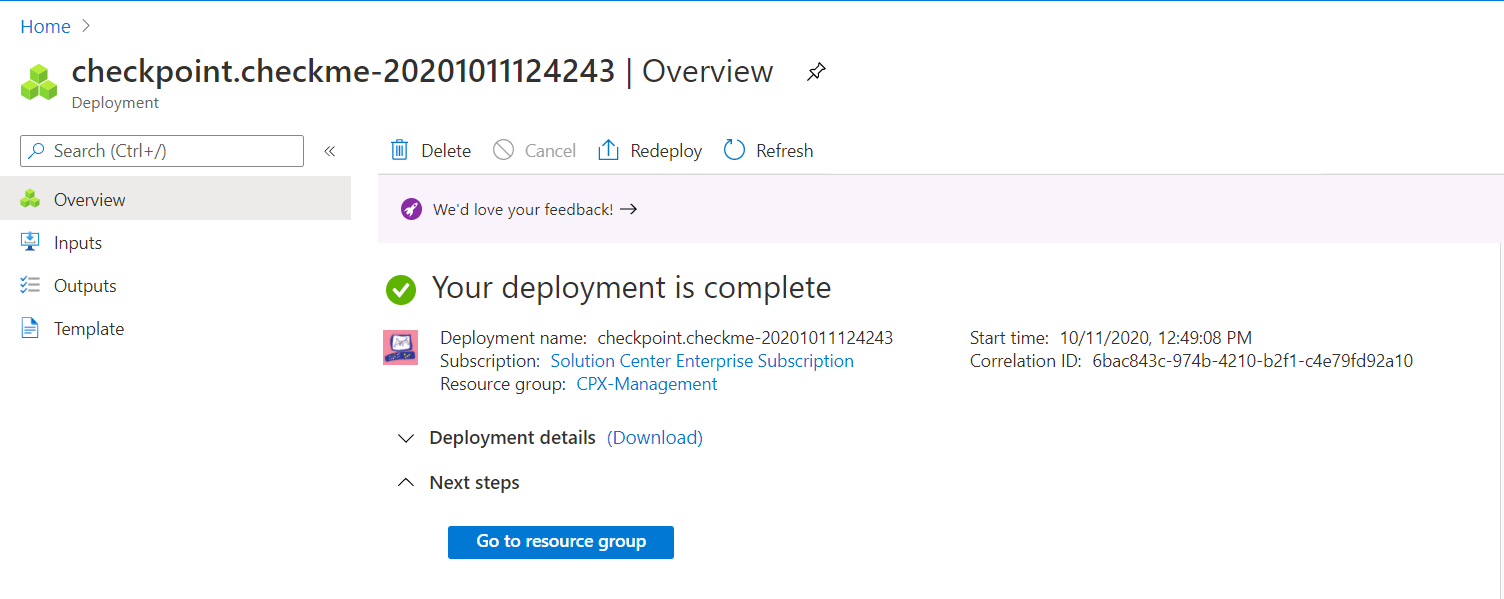Click the feedback arrow icon
The width and height of the screenshot is (1504, 599).
coord(629,209)
